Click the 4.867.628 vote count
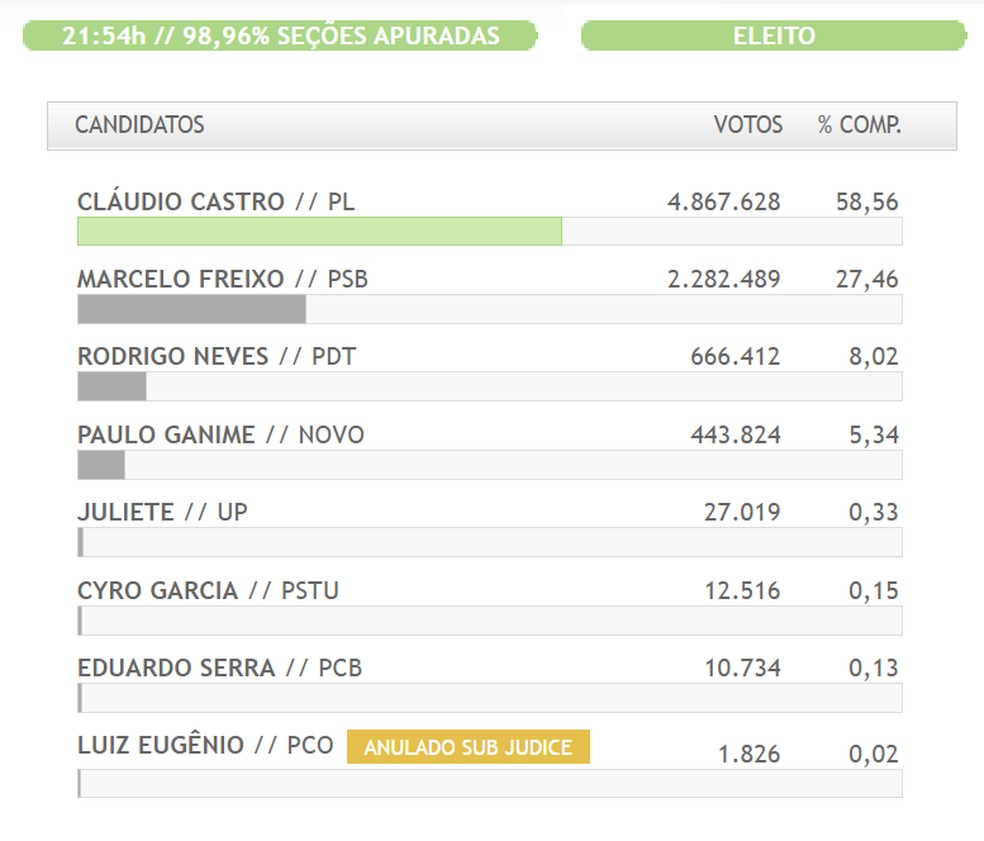 [x=723, y=202]
